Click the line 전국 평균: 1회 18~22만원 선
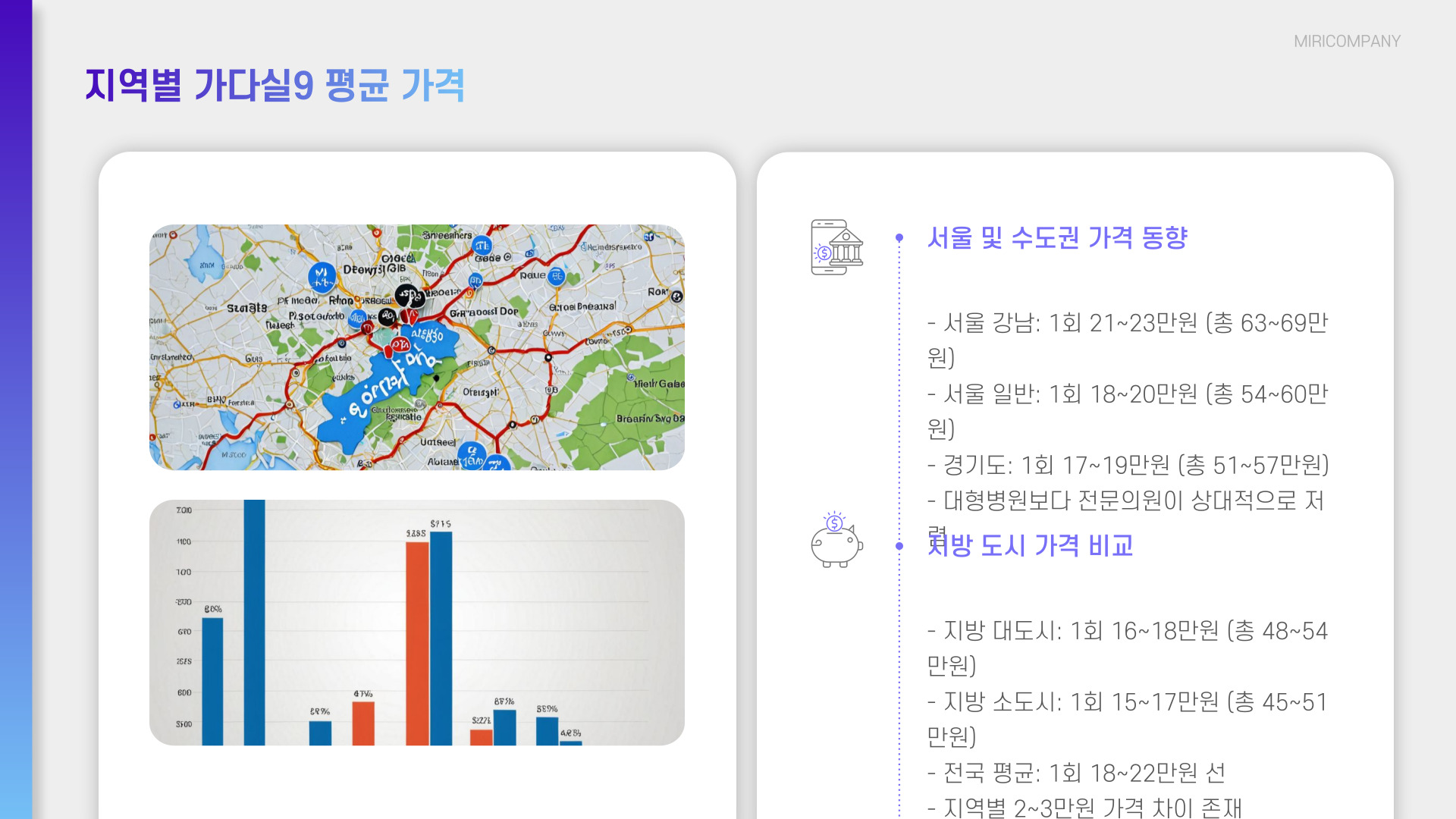1456x819 pixels. point(1076,773)
